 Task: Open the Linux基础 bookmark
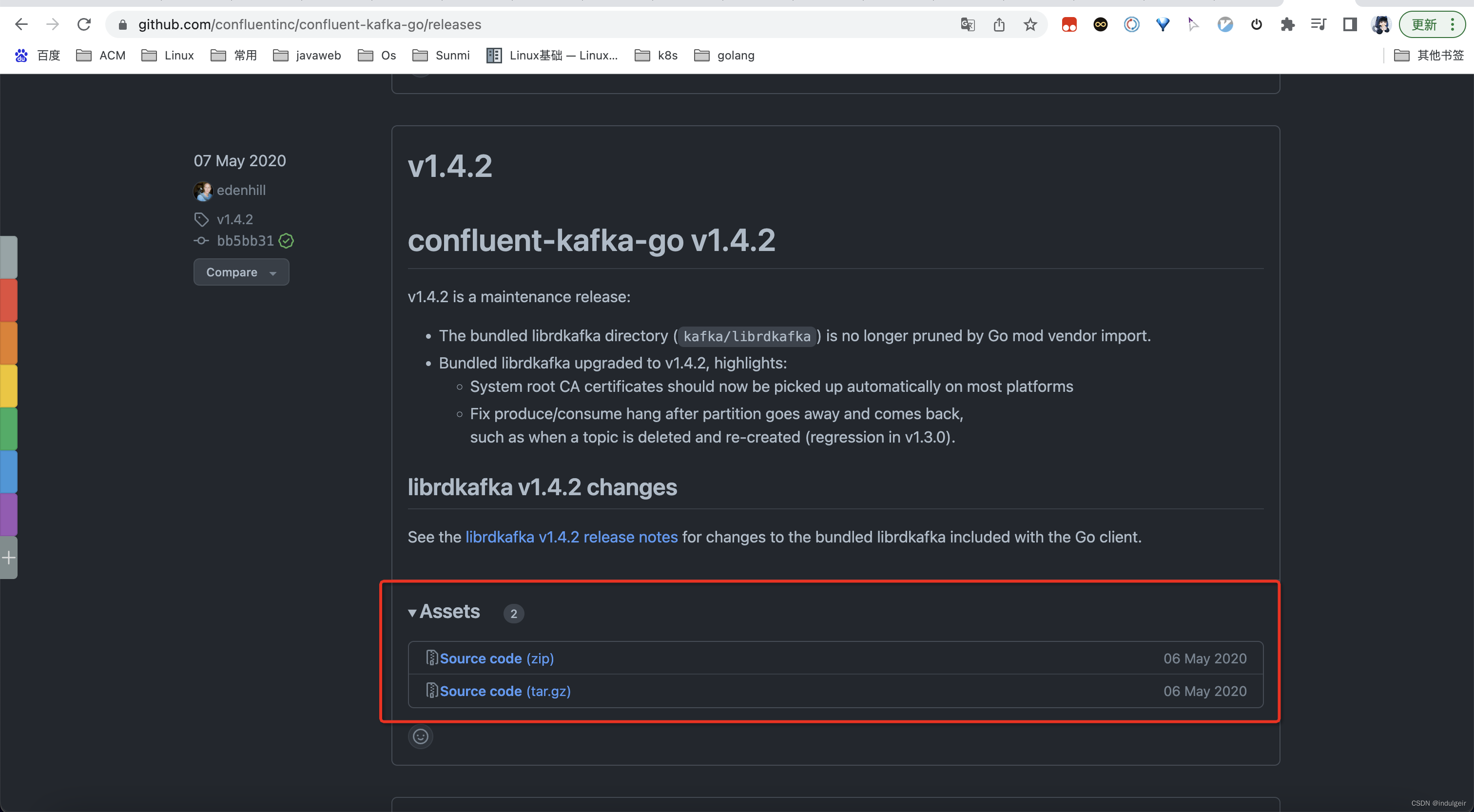552,56
